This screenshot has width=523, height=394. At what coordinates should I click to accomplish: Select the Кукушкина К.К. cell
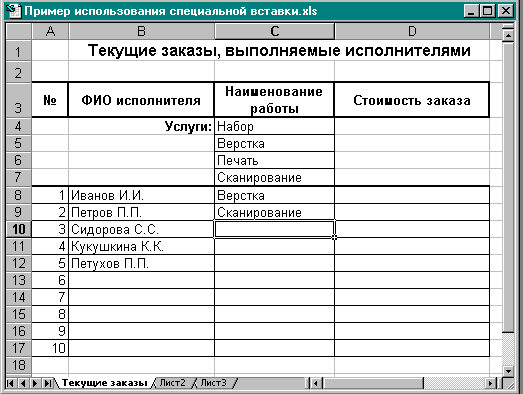[141, 246]
